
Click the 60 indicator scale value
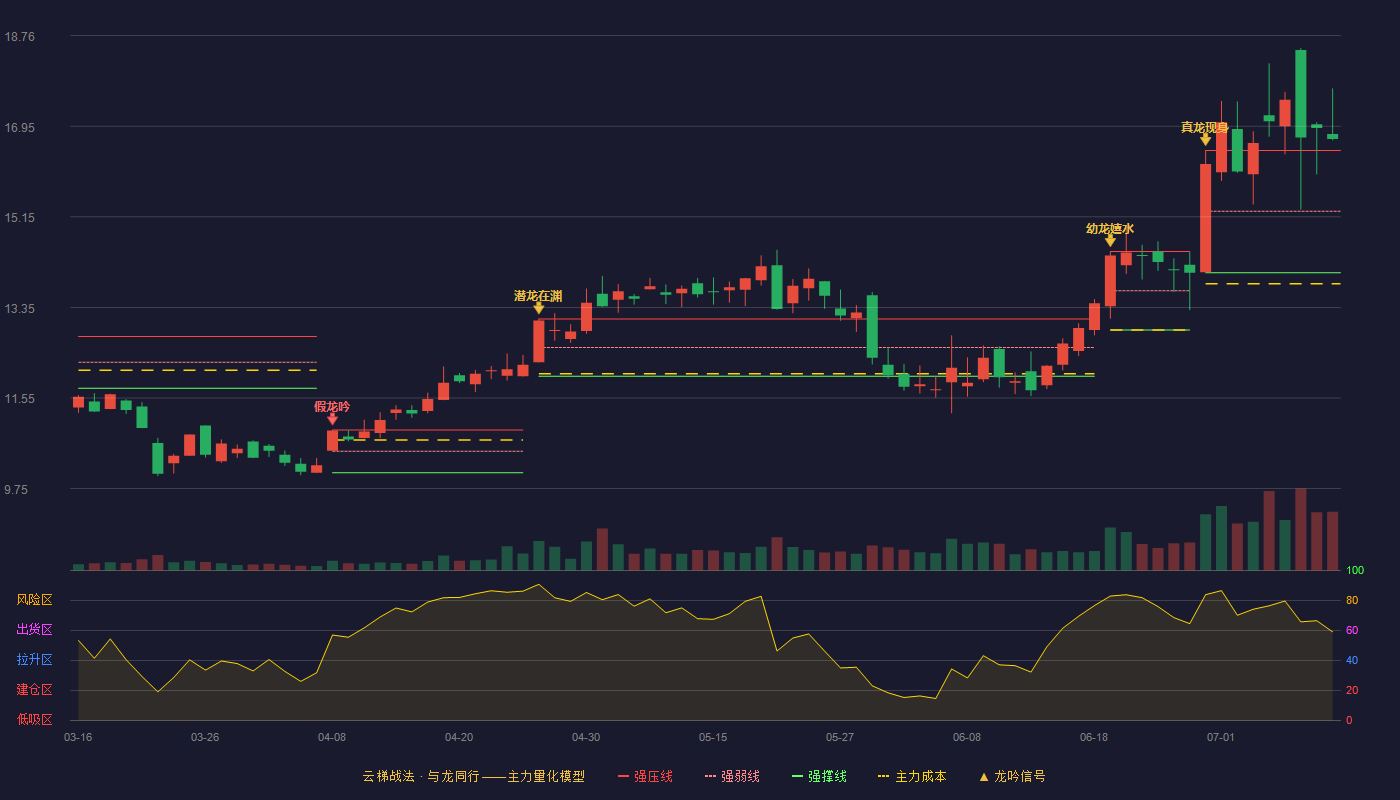tap(1352, 630)
